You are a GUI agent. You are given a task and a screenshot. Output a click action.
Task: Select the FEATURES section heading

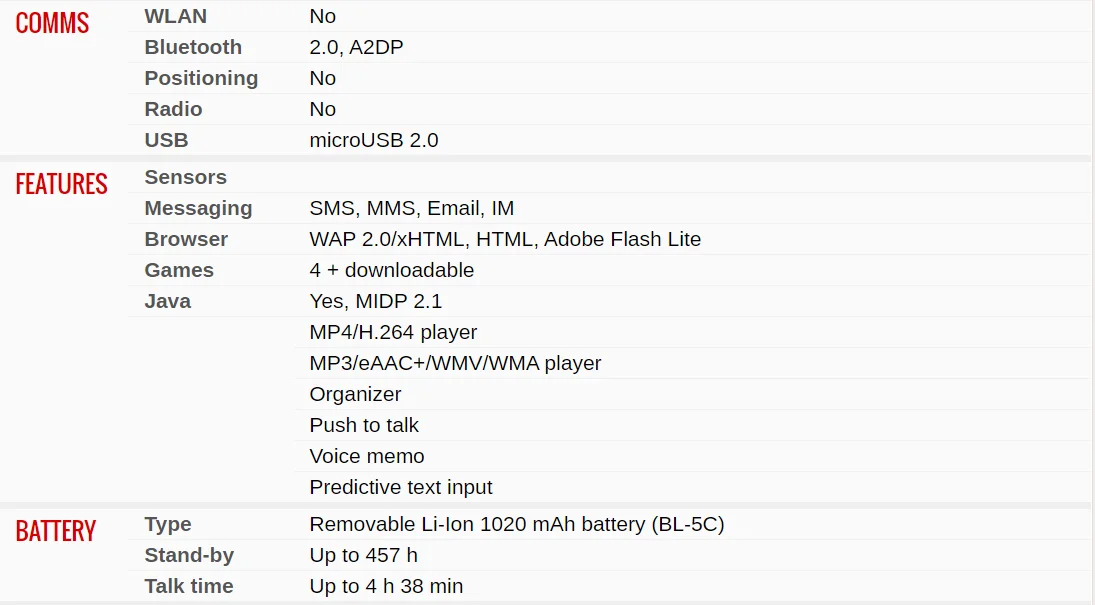[x=61, y=184]
